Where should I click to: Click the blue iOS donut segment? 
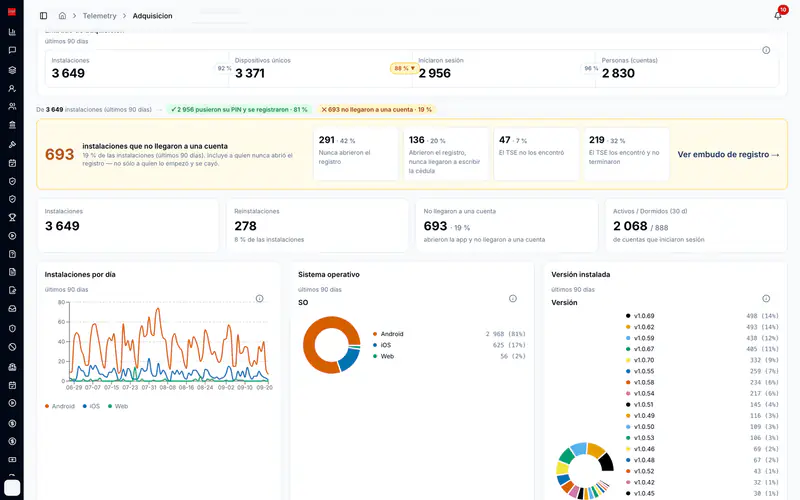349,360
